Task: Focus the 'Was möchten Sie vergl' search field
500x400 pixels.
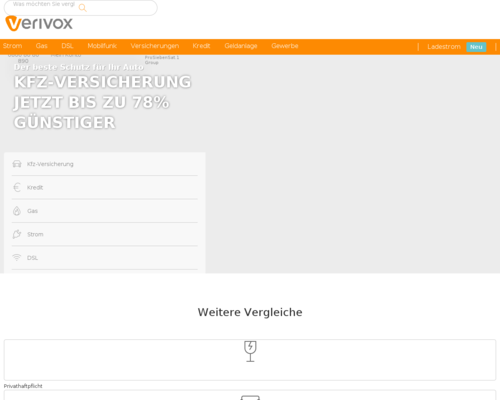Action: pos(80,7)
